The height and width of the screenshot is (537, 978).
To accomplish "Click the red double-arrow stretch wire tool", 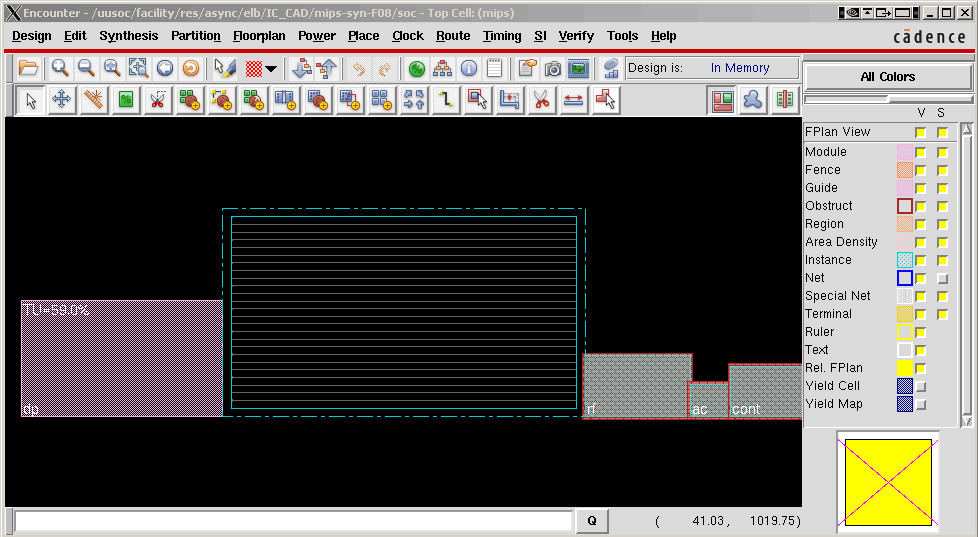I will [x=573, y=100].
